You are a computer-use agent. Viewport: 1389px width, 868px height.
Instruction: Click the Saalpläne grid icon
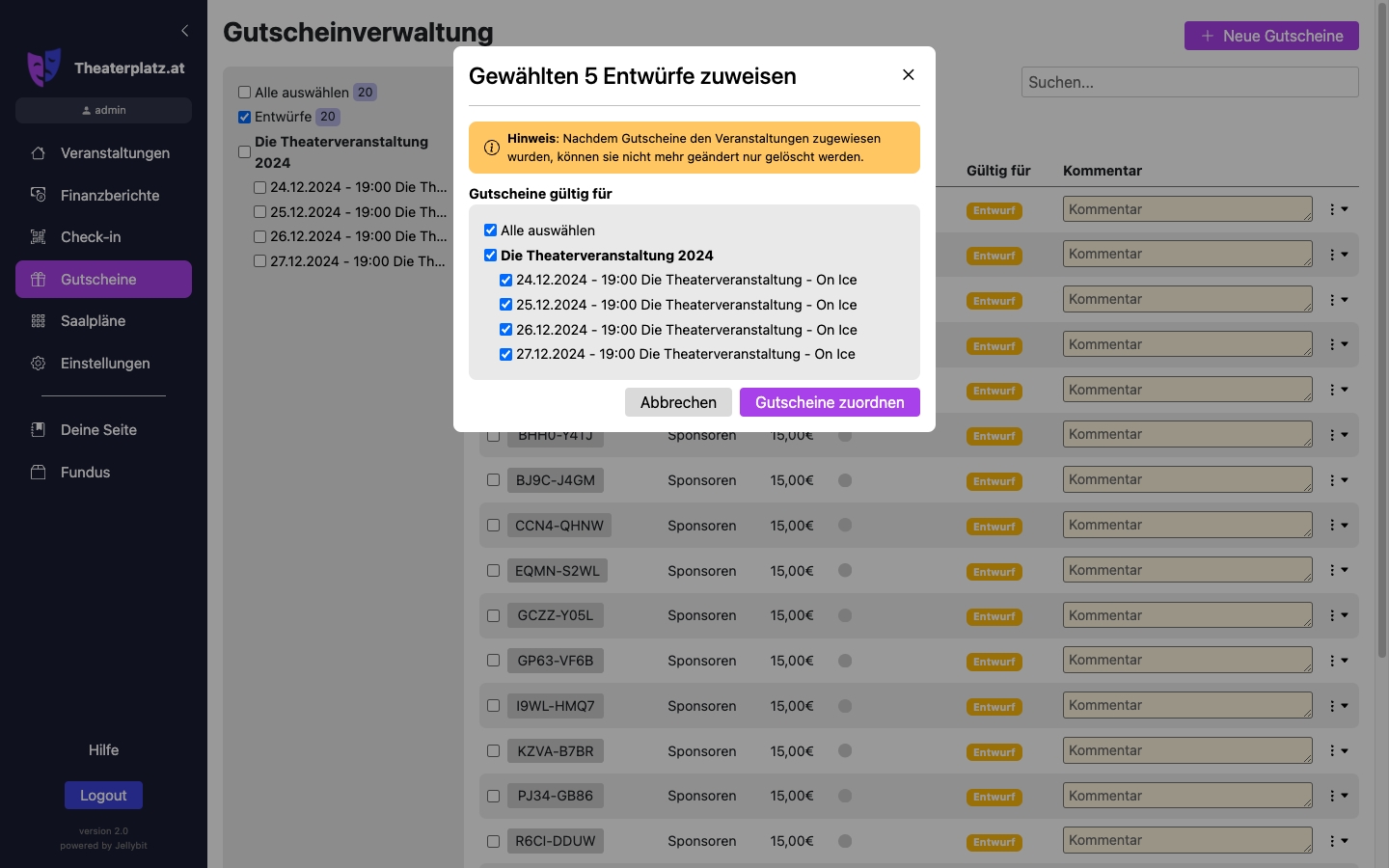pyautogui.click(x=39, y=321)
